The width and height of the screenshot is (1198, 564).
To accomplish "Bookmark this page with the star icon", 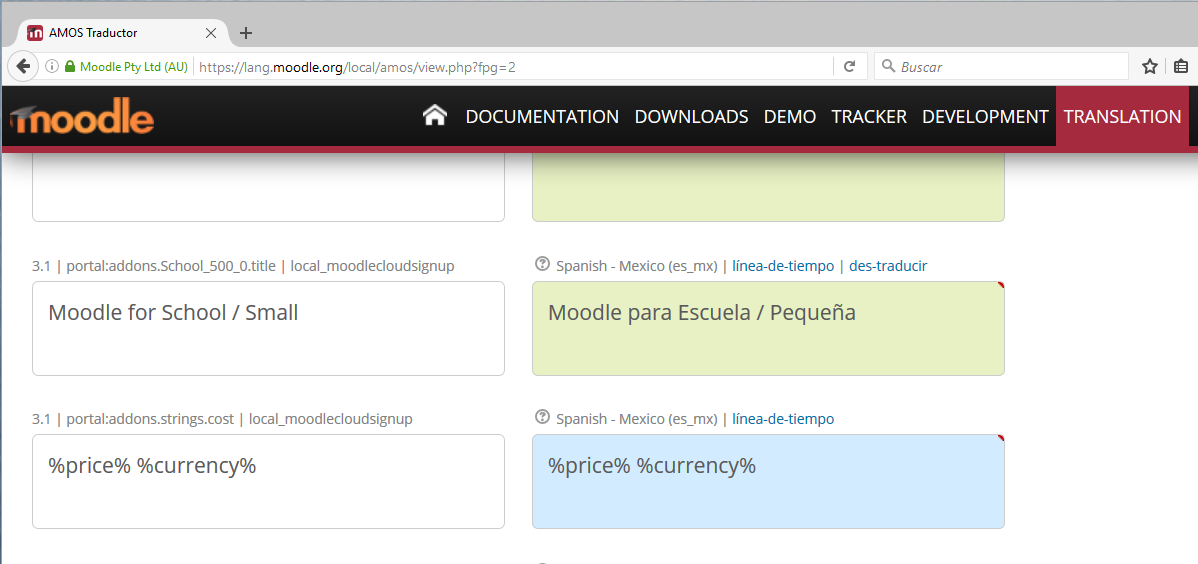I will tap(1149, 66).
